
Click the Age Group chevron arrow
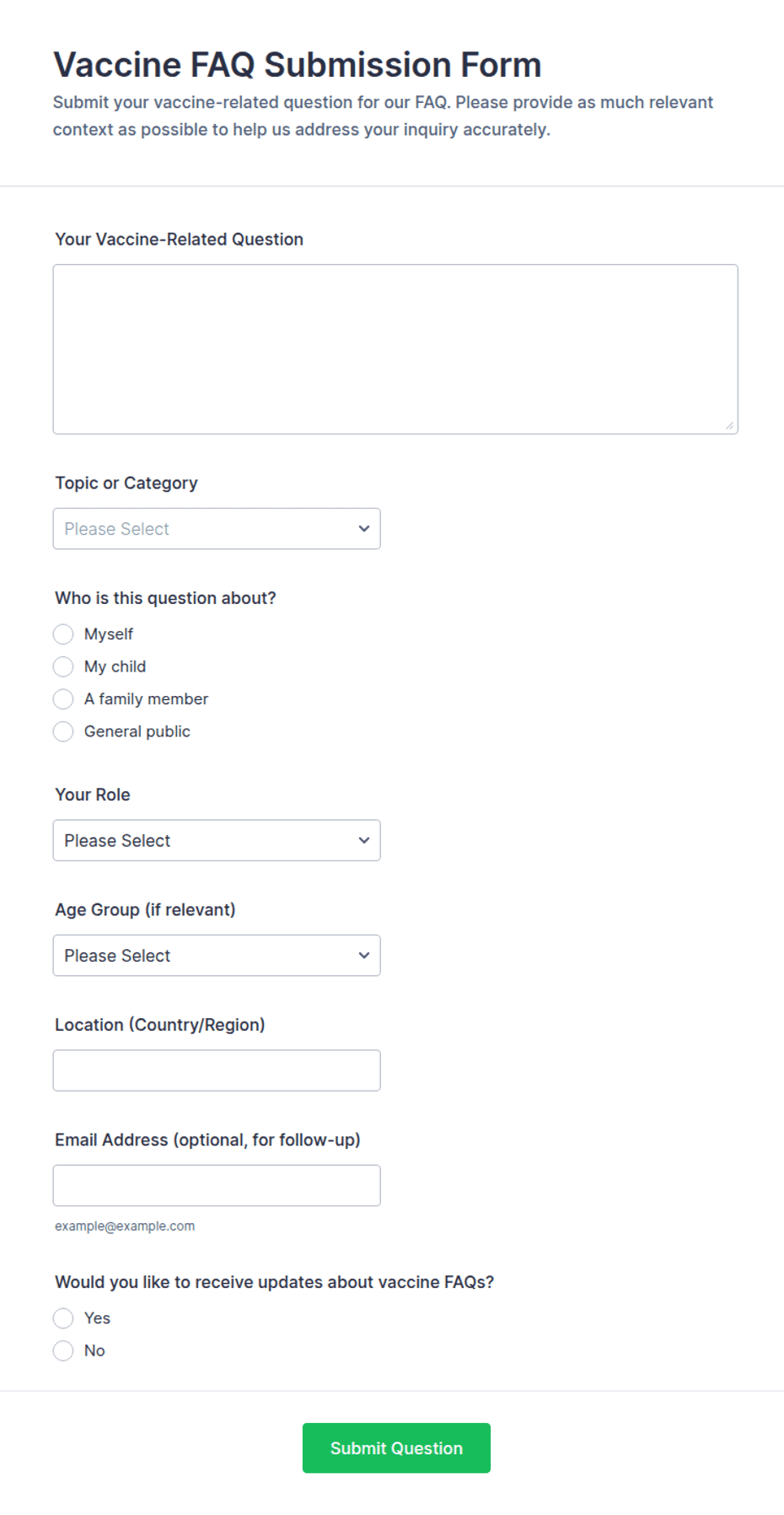[x=364, y=956]
